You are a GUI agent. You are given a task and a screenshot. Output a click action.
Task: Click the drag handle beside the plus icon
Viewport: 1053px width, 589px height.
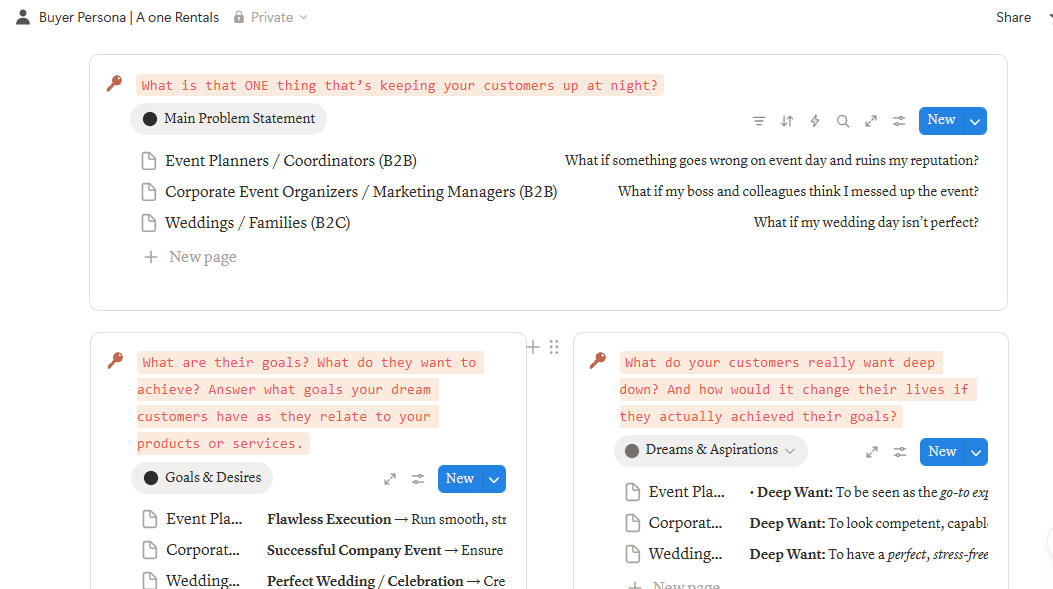pos(554,347)
